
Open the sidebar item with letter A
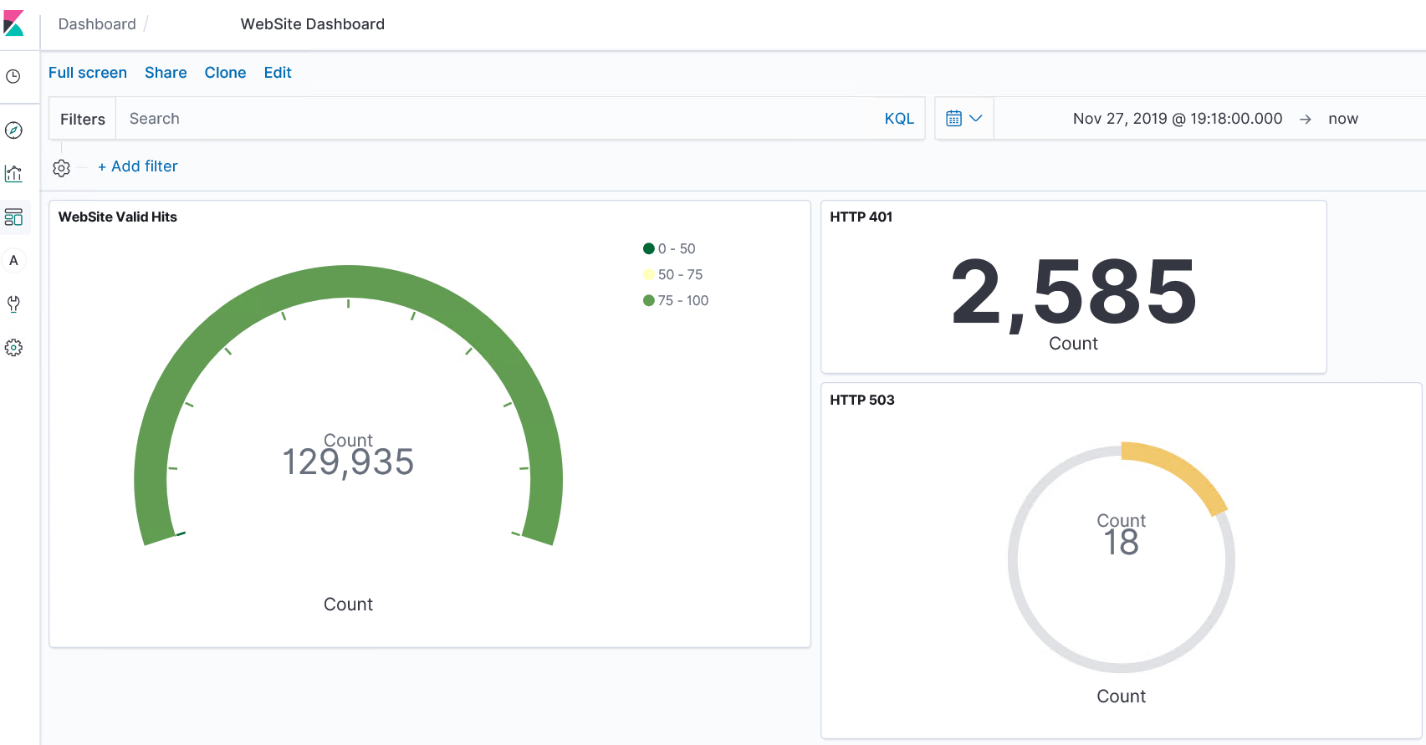pyautogui.click(x=13, y=261)
